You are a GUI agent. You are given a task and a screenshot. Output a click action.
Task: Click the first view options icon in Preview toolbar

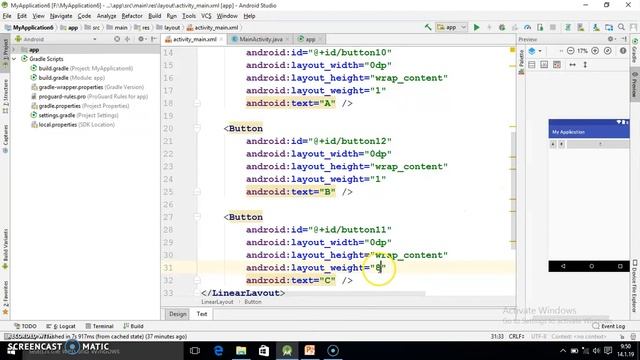tap(531, 65)
